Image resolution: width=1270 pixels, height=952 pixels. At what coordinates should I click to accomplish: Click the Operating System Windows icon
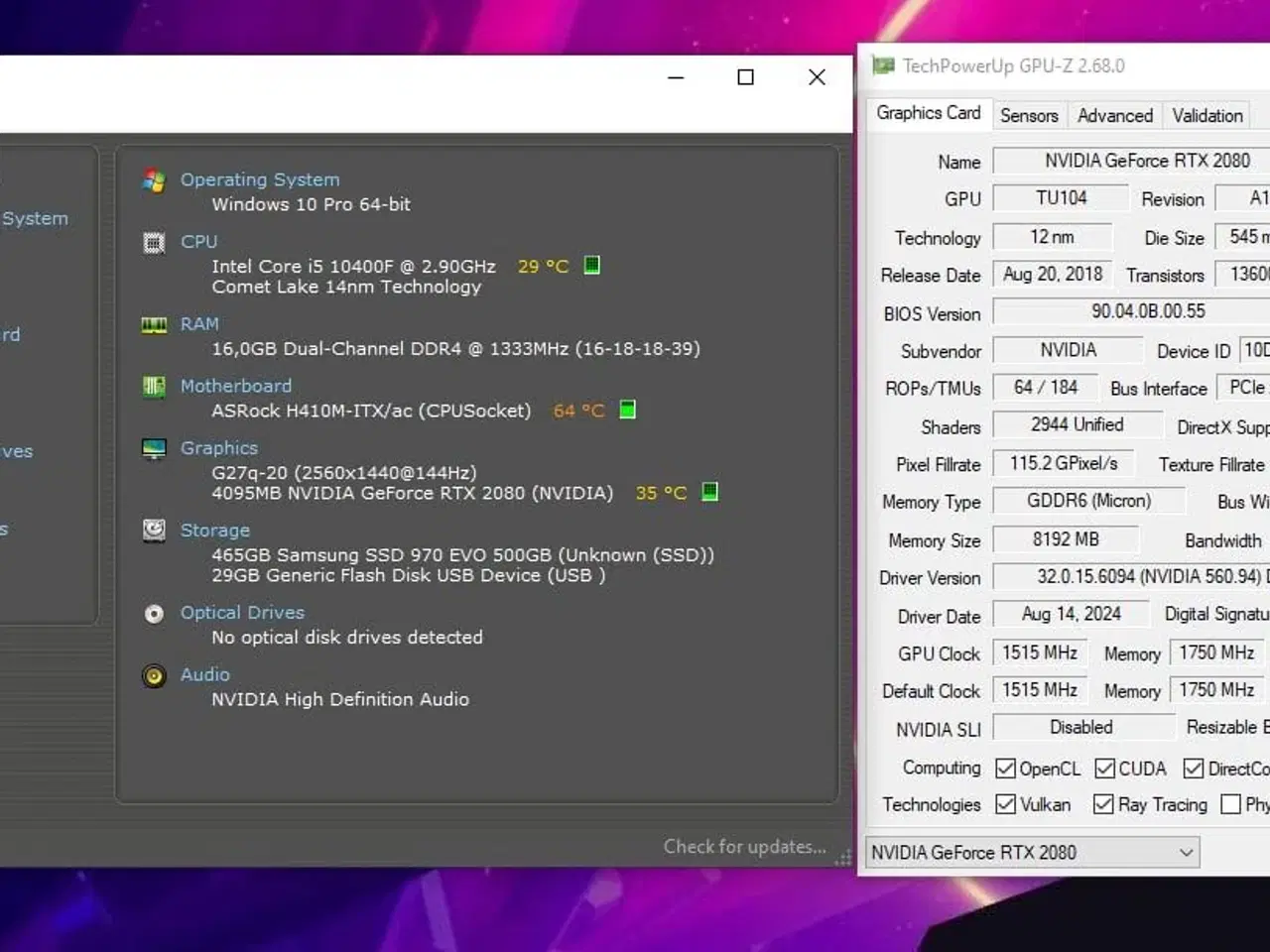(x=154, y=180)
